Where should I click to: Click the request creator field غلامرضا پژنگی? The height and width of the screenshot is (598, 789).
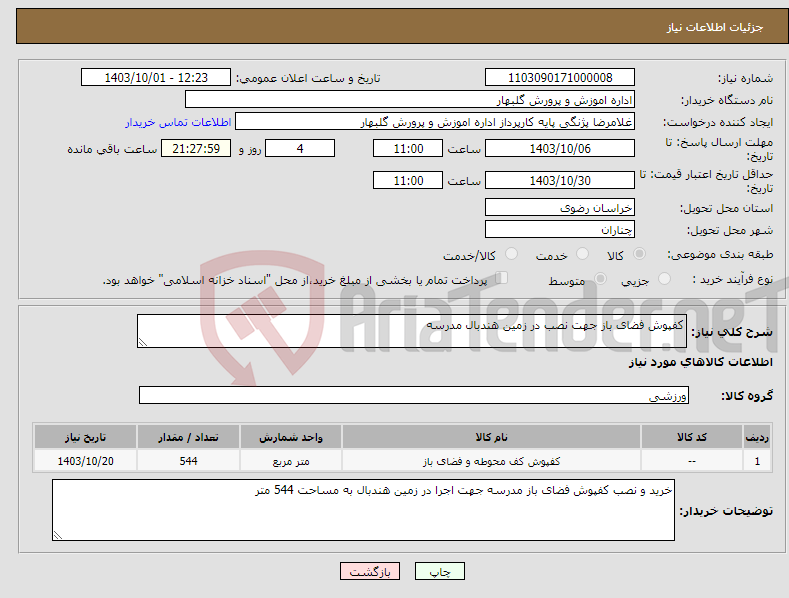pyautogui.click(x=435, y=122)
